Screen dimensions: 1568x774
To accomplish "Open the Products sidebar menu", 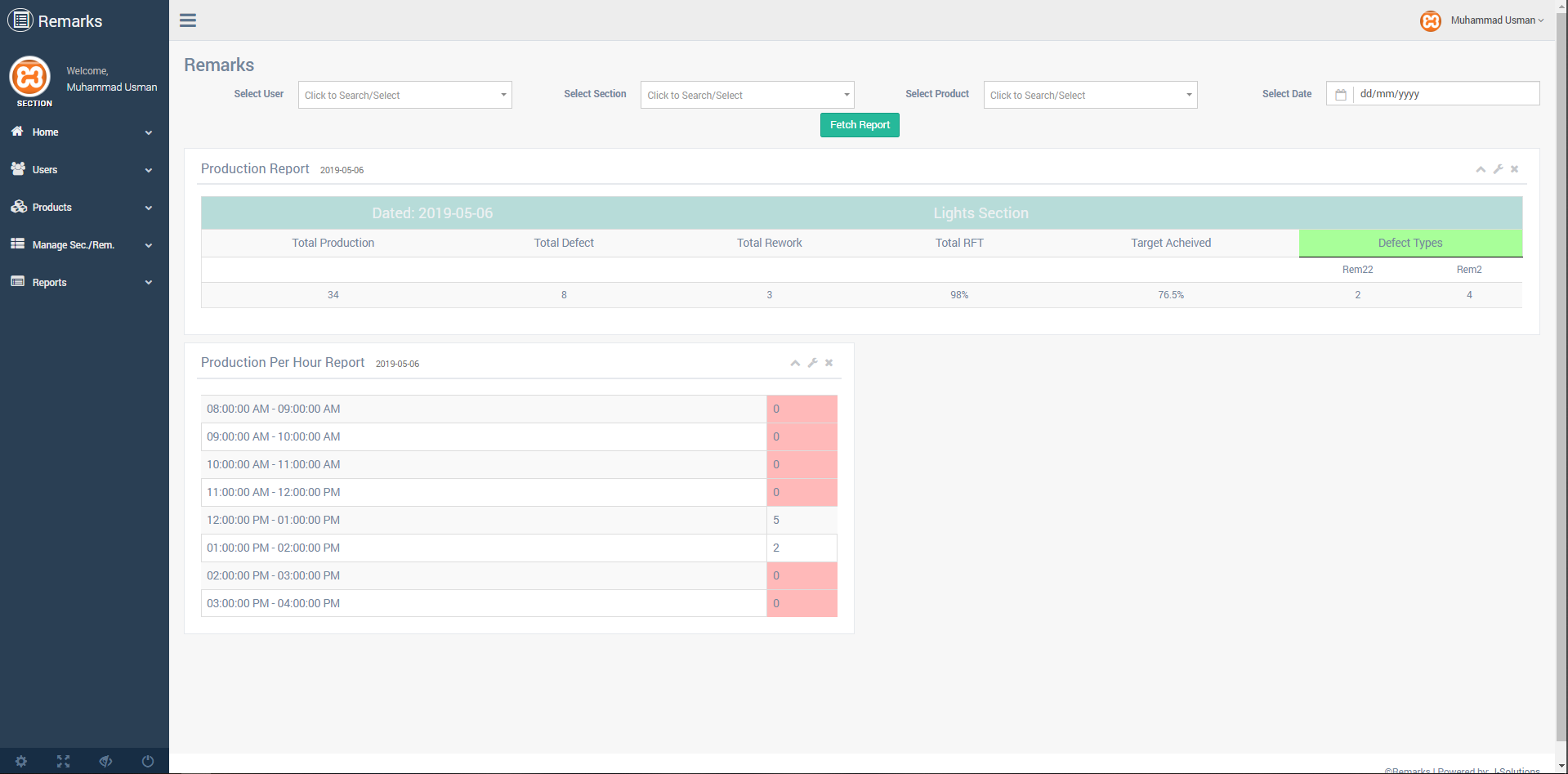I will click(84, 208).
